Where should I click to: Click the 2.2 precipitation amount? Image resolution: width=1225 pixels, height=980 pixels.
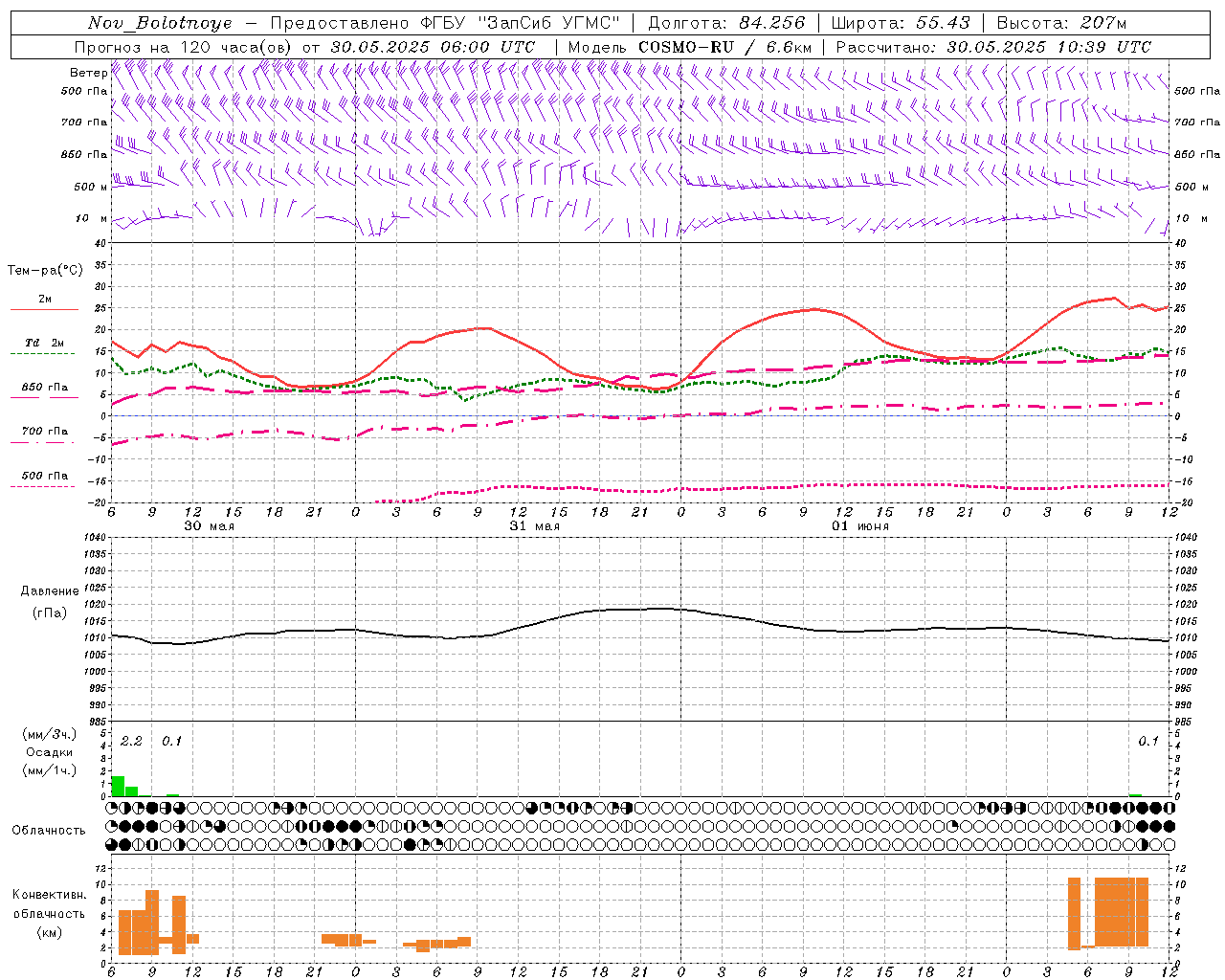pyautogui.click(x=131, y=742)
